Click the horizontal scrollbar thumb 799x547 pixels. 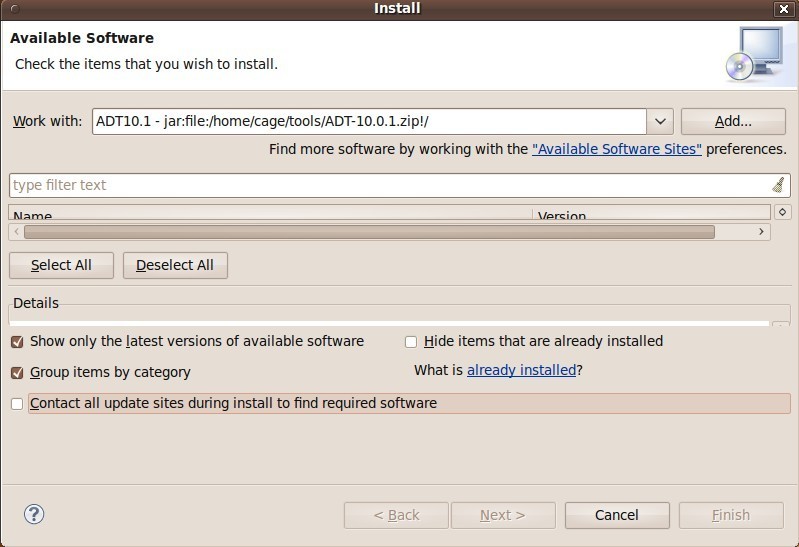tap(369, 232)
